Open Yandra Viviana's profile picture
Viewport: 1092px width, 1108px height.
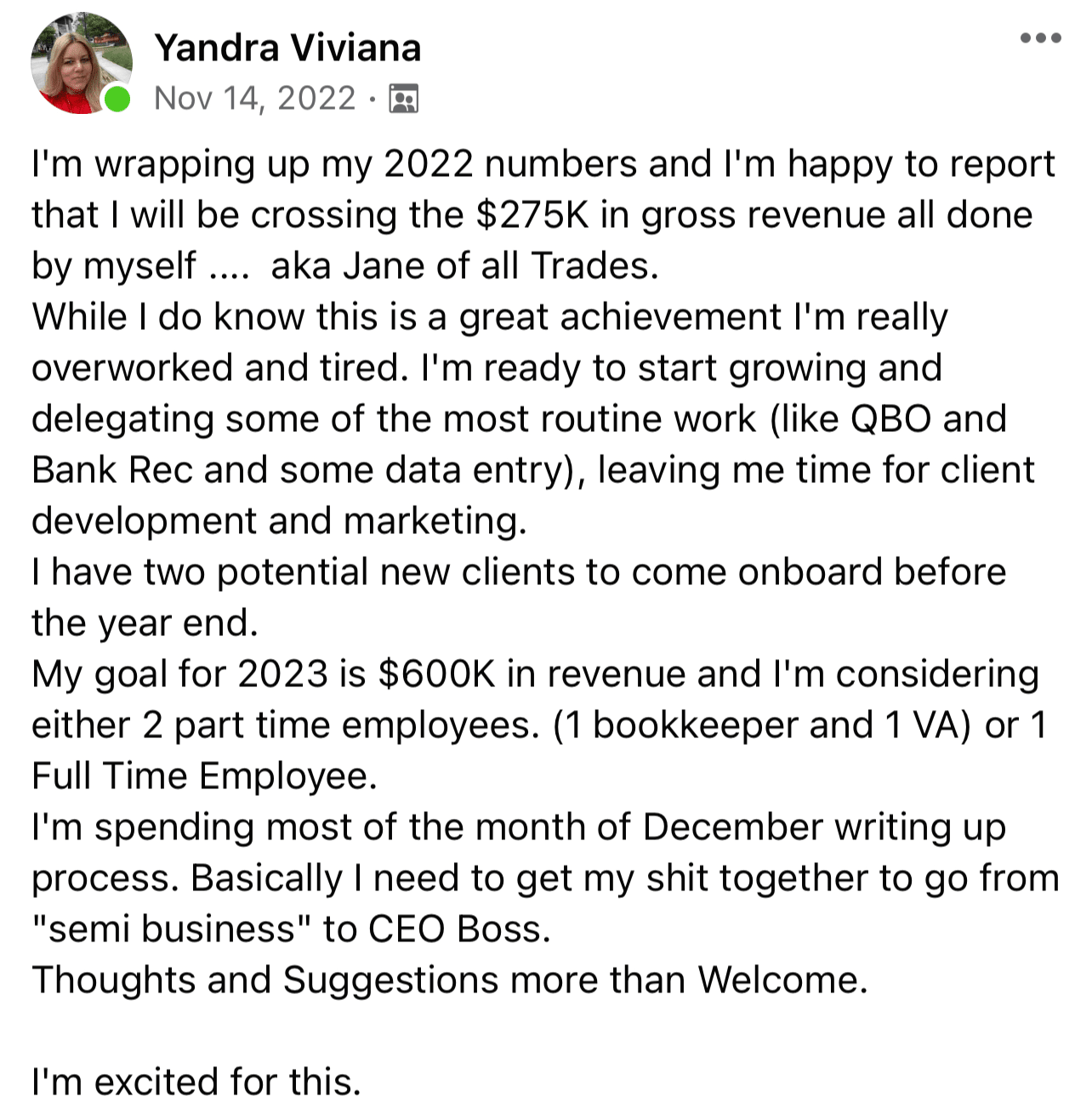(x=81, y=63)
